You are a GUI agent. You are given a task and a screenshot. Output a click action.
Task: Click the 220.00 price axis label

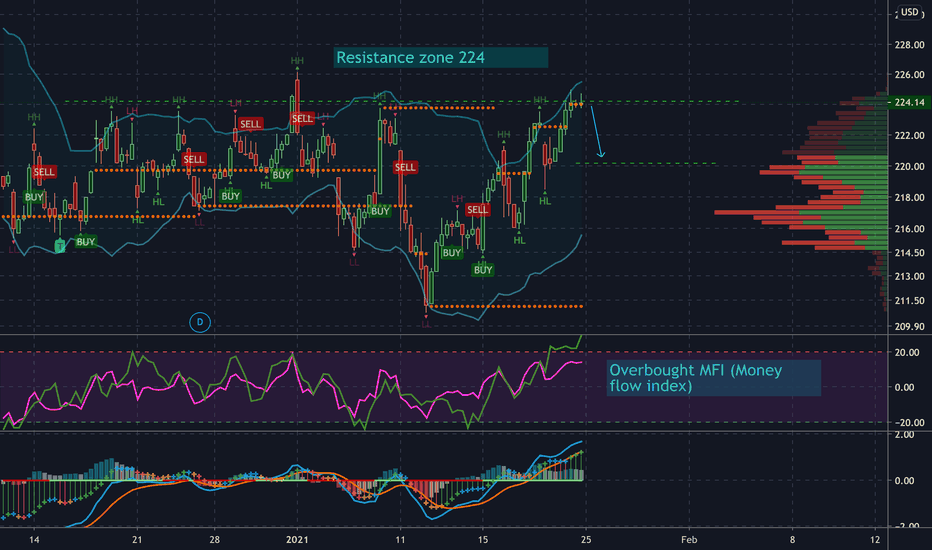[x=909, y=166]
